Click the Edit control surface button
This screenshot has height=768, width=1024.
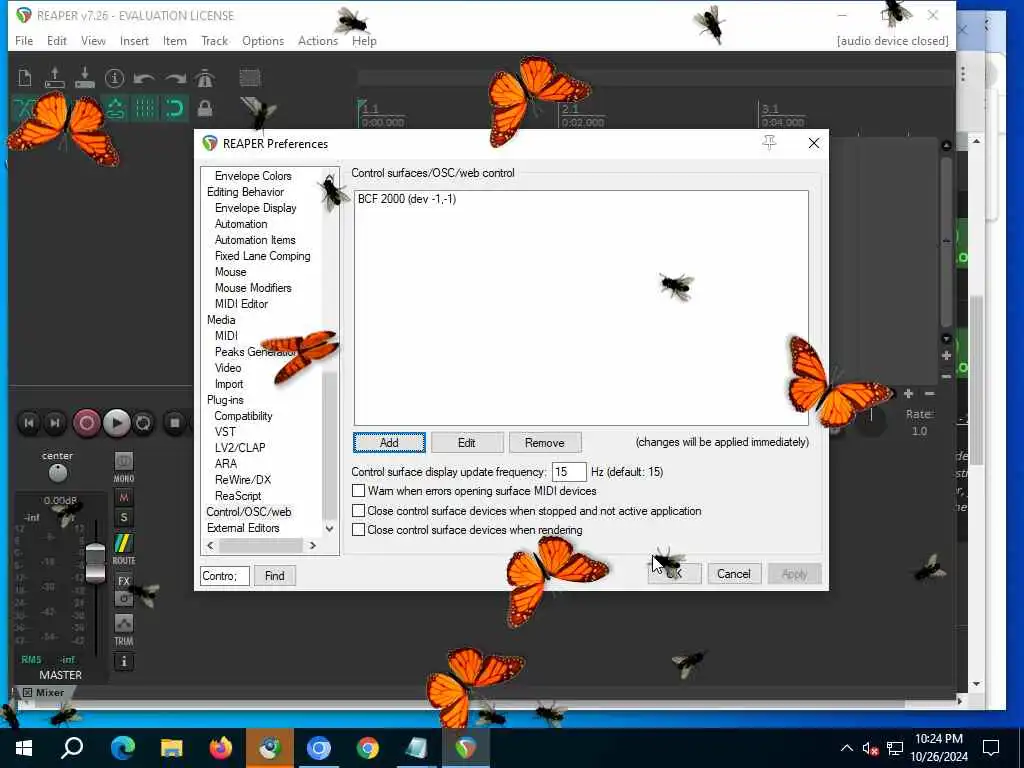pyautogui.click(x=467, y=443)
